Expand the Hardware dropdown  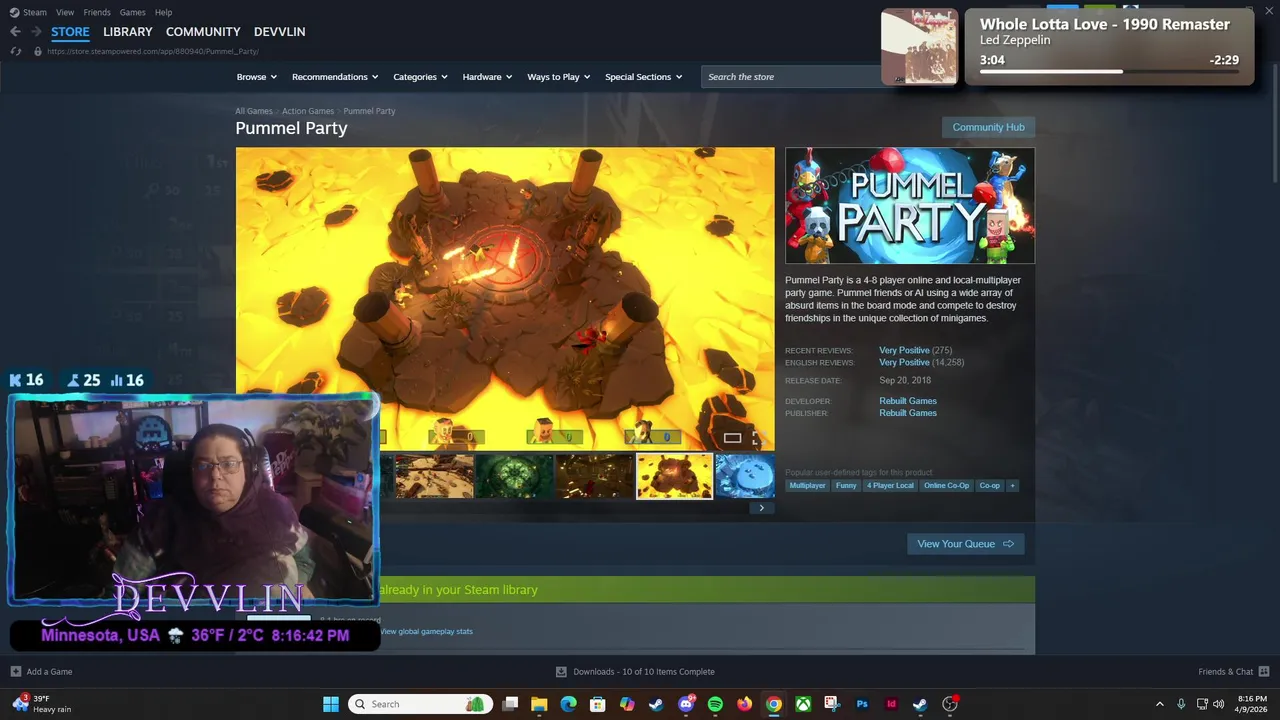[487, 77]
